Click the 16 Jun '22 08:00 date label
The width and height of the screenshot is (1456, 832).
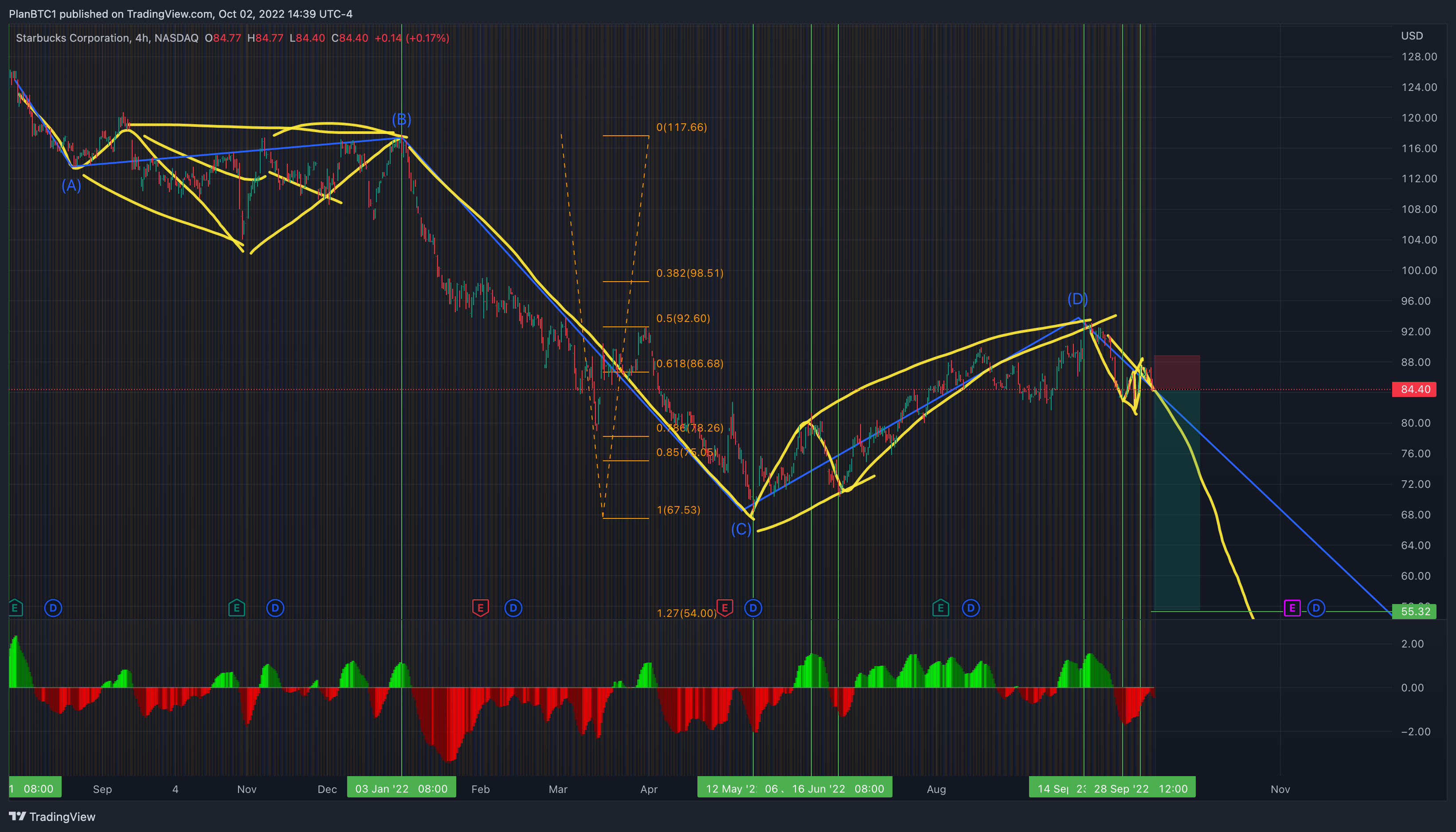pos(838,789)
